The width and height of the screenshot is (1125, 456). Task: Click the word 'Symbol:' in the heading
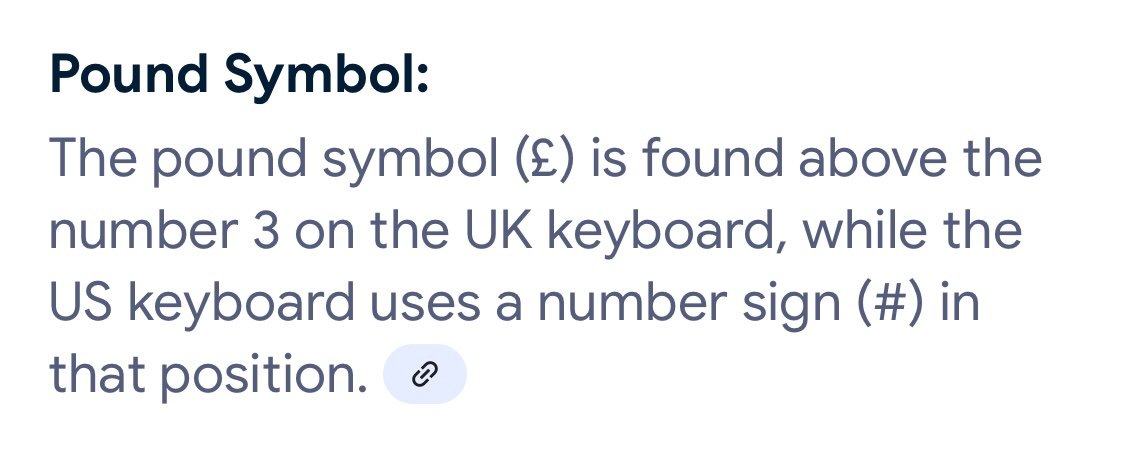(326, 77)
